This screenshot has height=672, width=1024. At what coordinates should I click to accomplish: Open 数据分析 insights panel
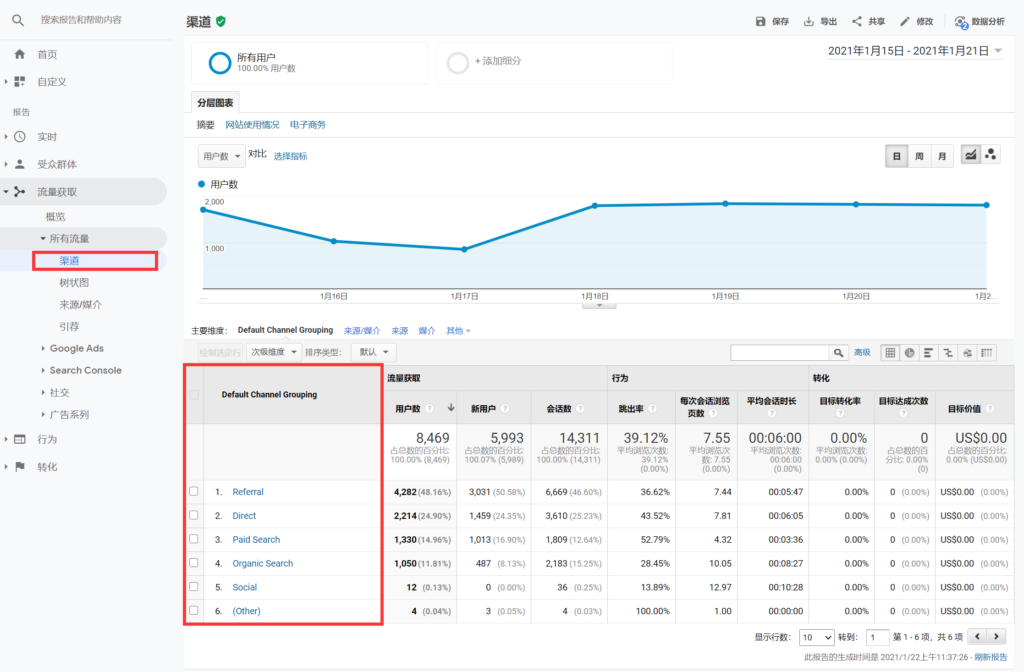979,21
